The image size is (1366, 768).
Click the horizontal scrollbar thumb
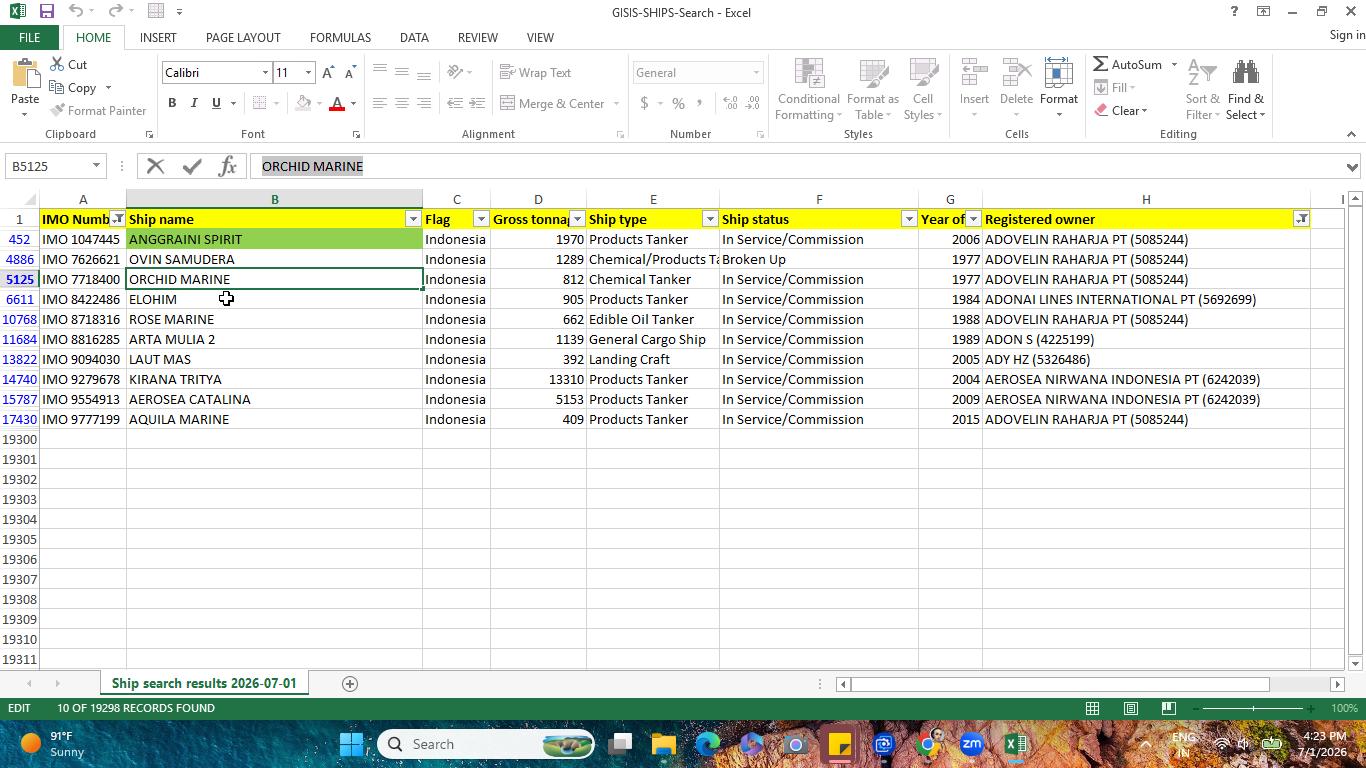point(1061,684)
